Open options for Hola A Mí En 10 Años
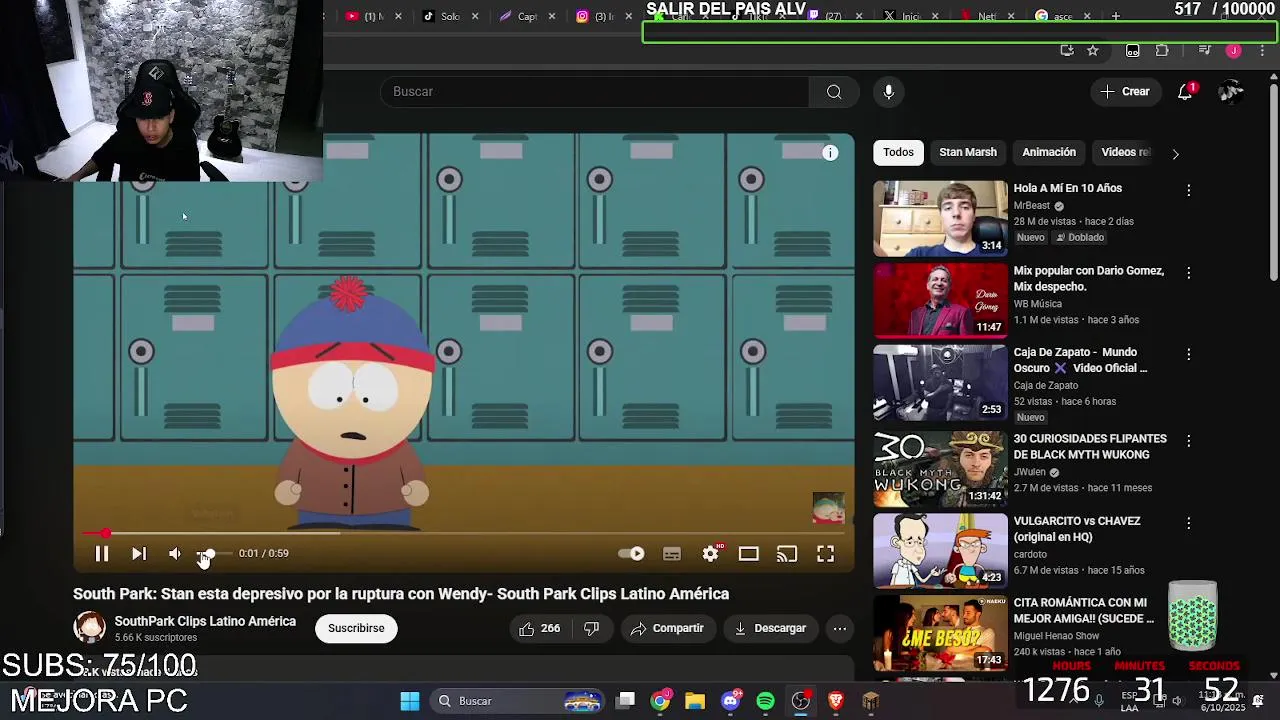Screen dimensions: 1280x720 1188,190
